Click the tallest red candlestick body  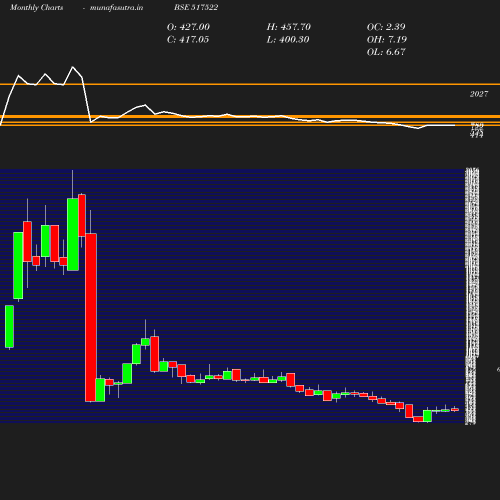point(91,317)
